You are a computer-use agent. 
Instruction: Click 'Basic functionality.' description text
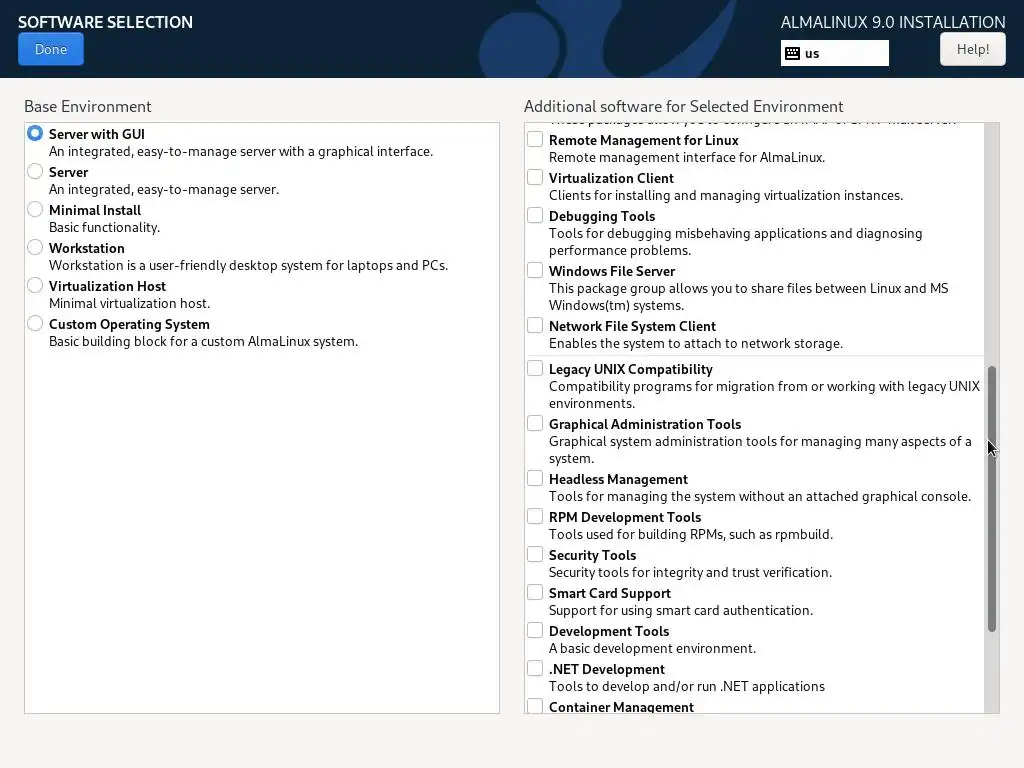pyautogui.click(x=104, y=227)
